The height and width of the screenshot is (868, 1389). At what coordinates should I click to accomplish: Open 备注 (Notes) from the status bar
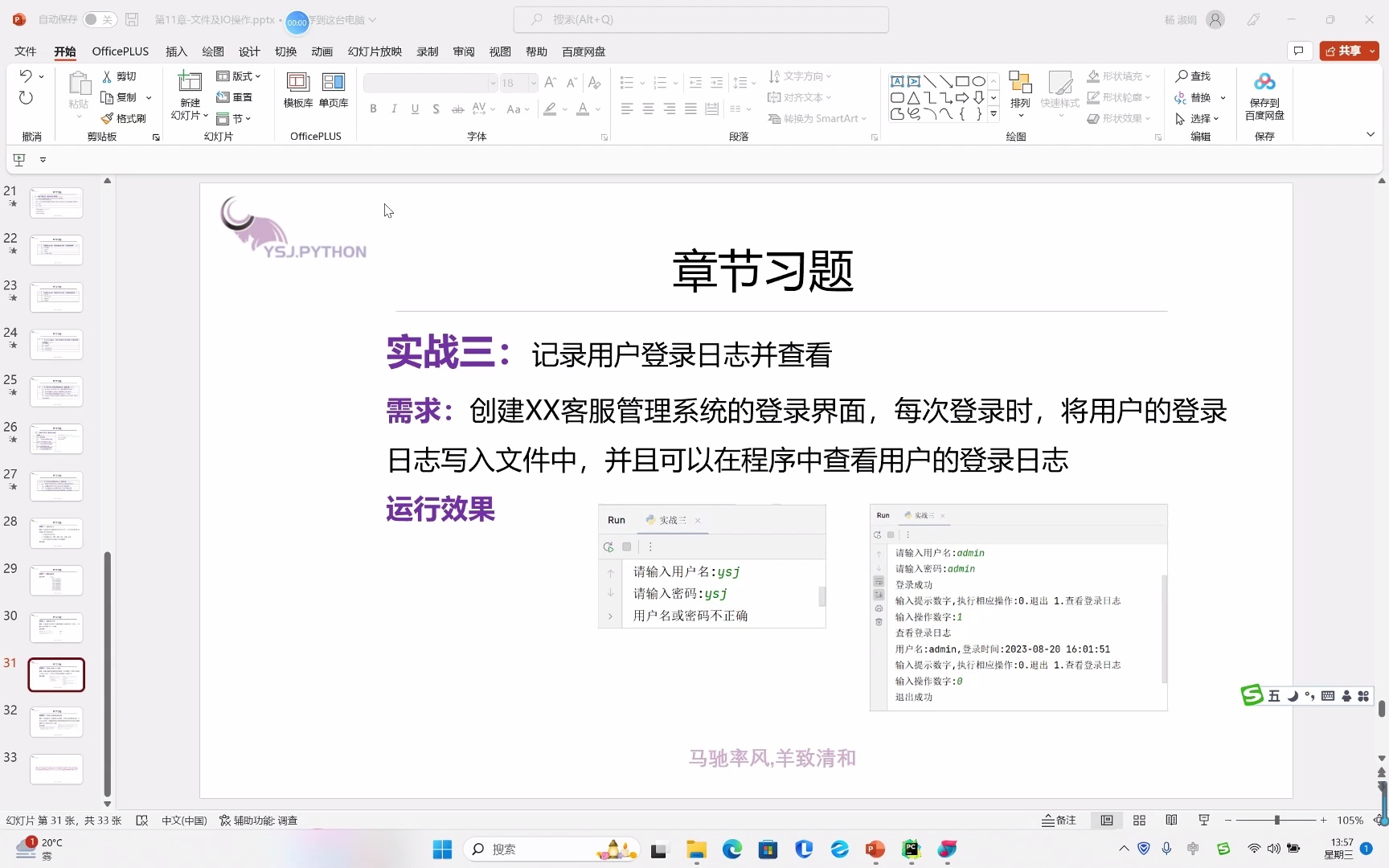pyautogui.click(x=1059, y=820)
